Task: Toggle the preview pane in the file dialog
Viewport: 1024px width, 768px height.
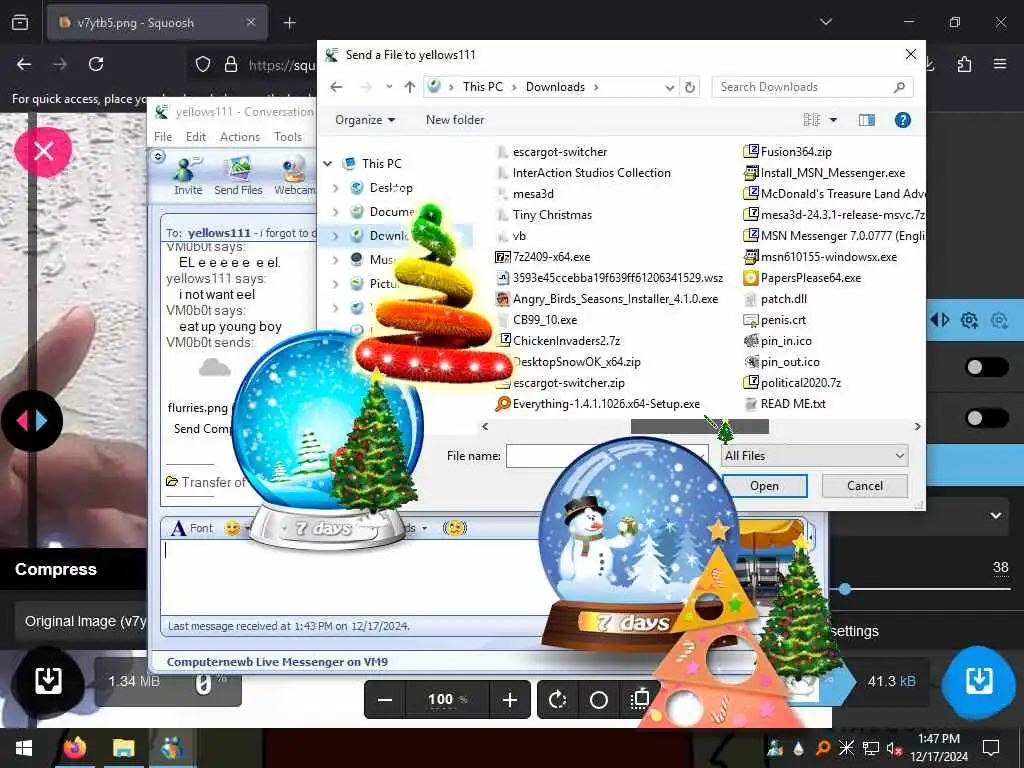Action: tap(867, 120)
